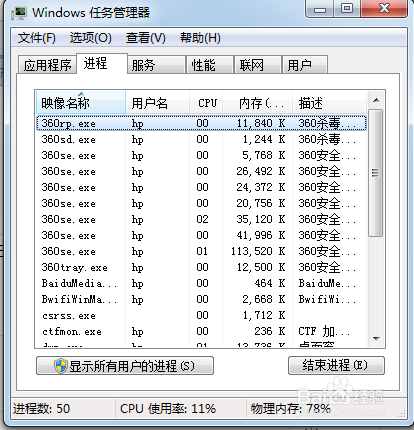Image resolution: width=414 pixels, height=430 pixels.
Task: Select 360se.exe using 113,520 K memory
Action: (201, 251)
